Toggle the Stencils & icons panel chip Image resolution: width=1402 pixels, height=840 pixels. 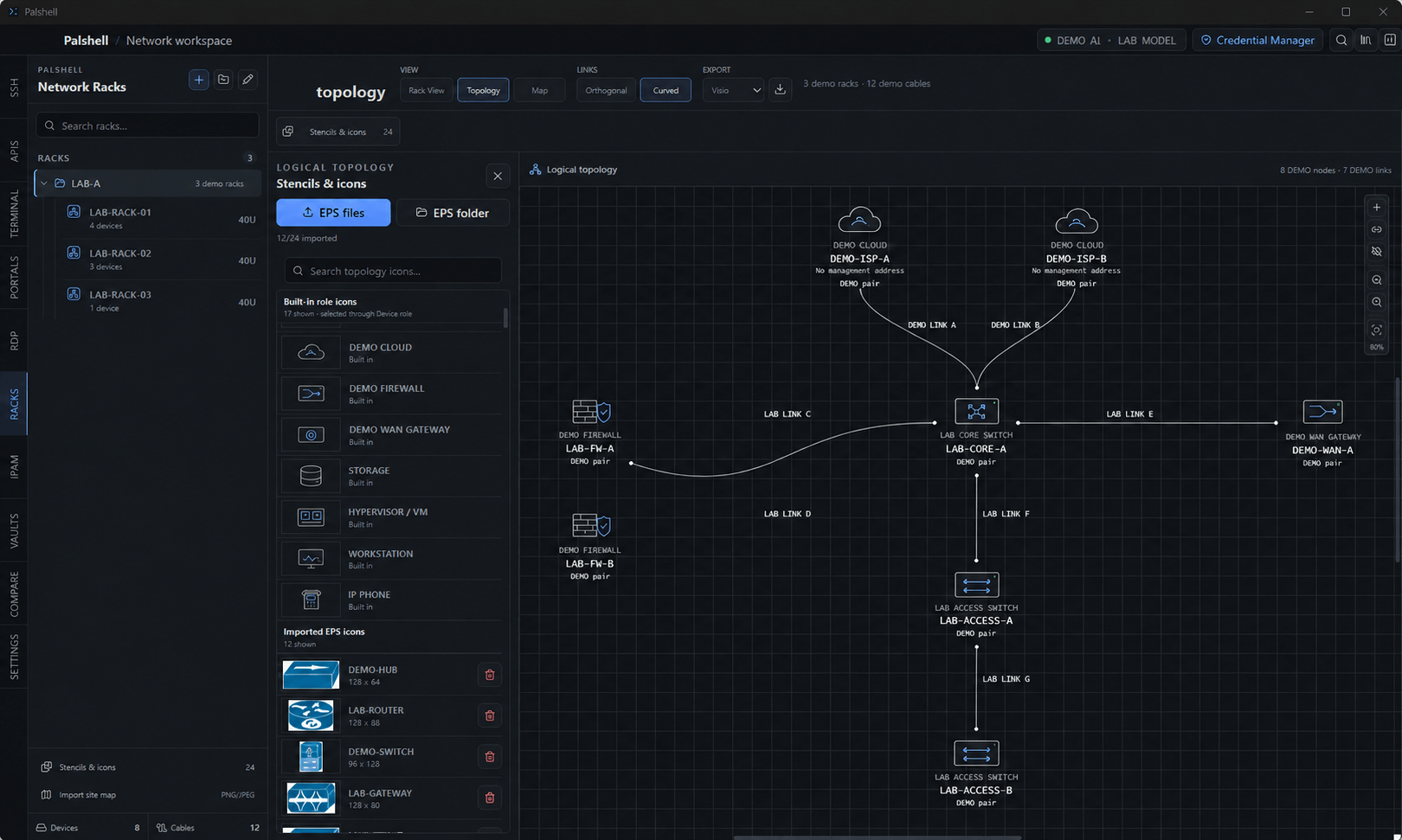click(x=338, y=131)
